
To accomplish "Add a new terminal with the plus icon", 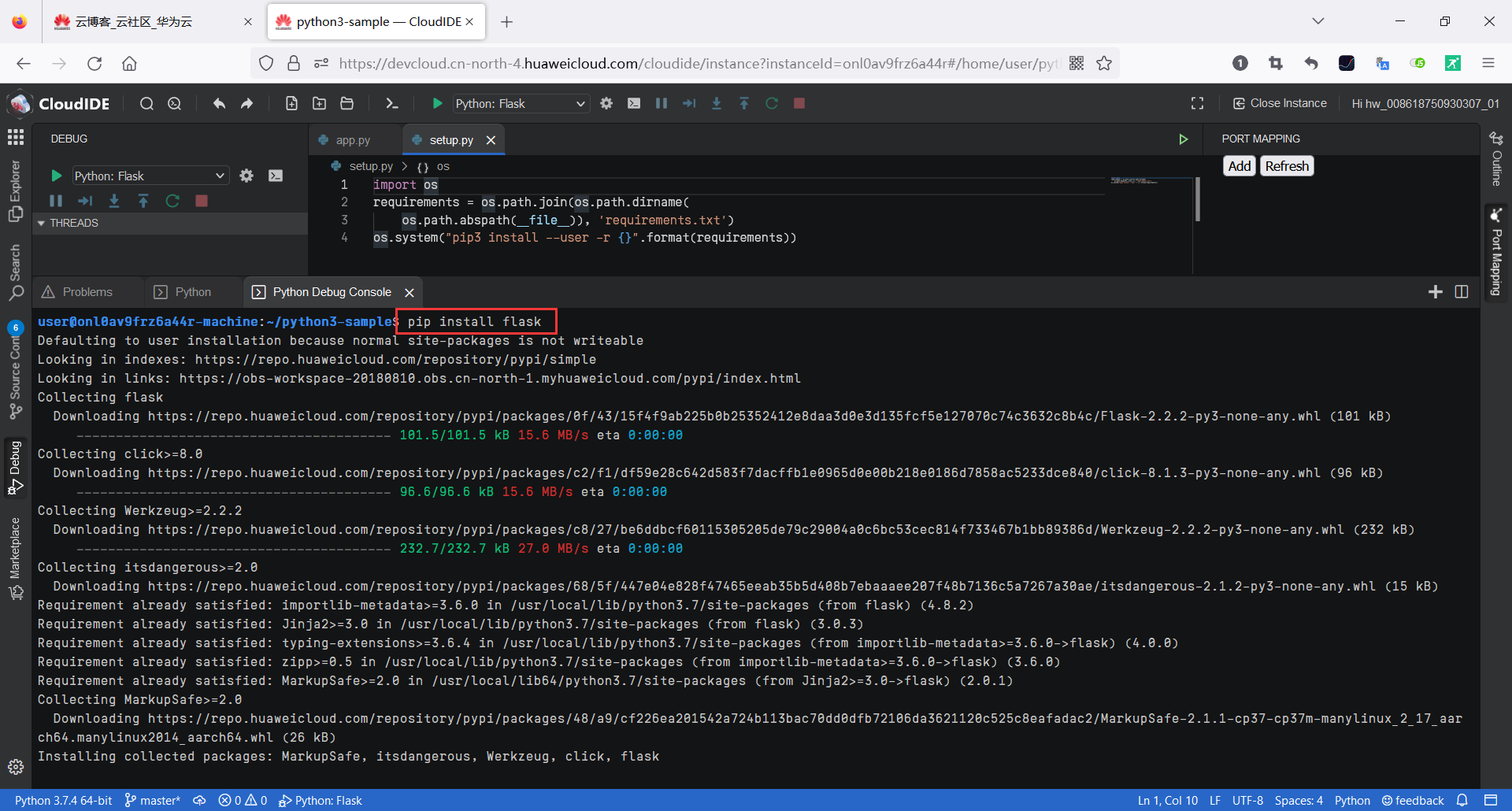I will (x=1436, y=292).
